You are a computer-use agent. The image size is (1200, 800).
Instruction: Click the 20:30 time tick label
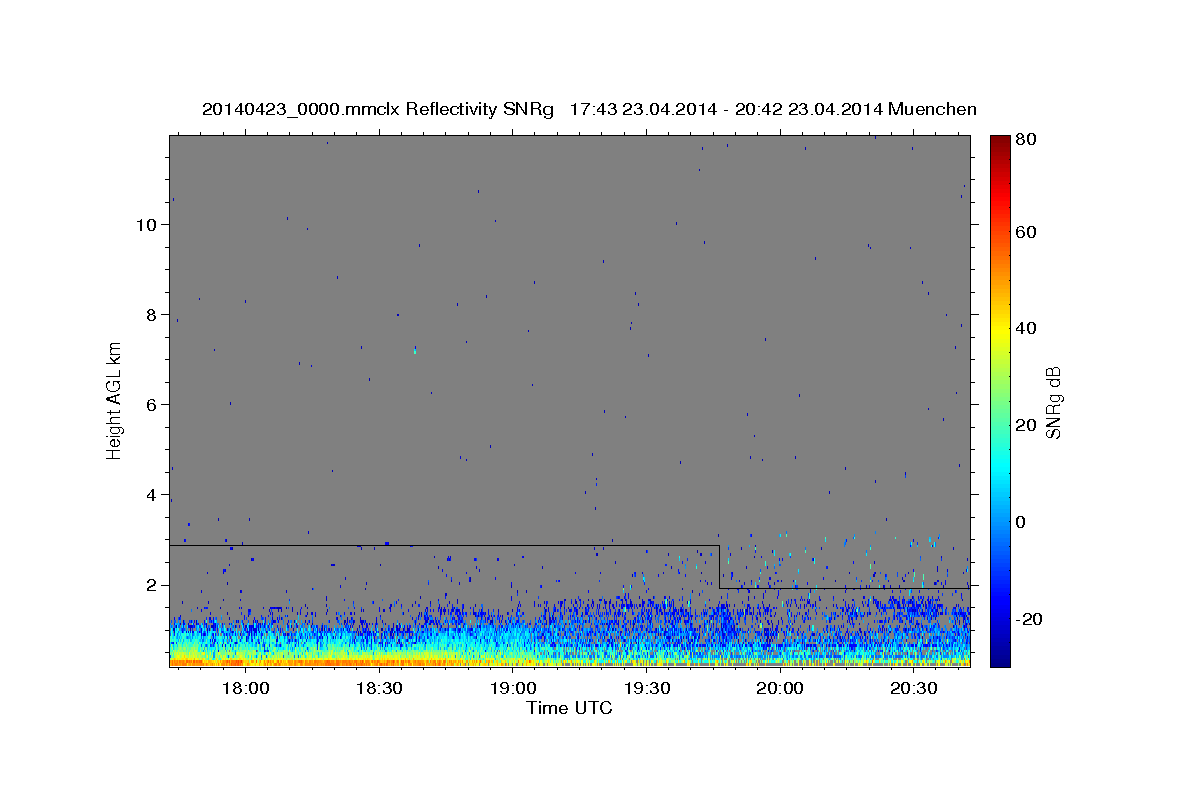[914, 689]
